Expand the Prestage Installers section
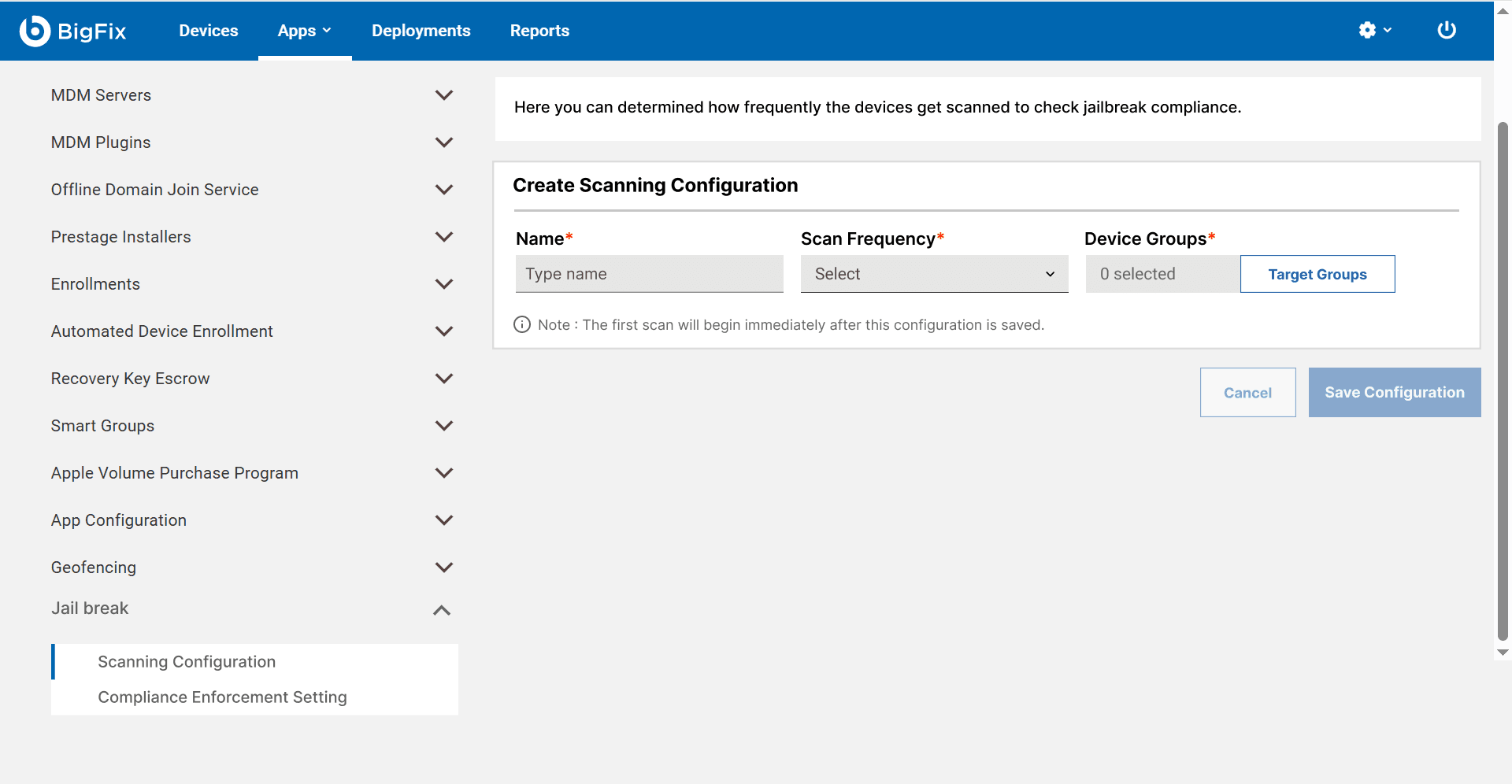 pyautogui.click(x=254, y=237)
